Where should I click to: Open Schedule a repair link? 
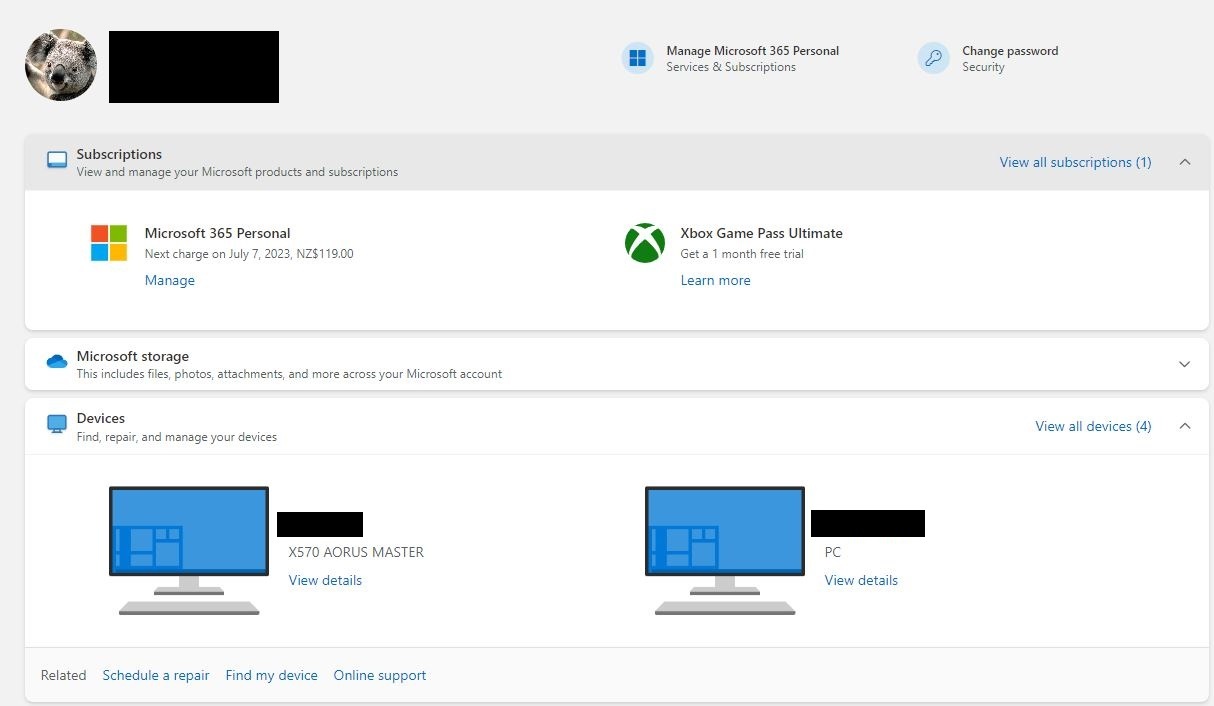pyautogui.click(x=156, y=675)
